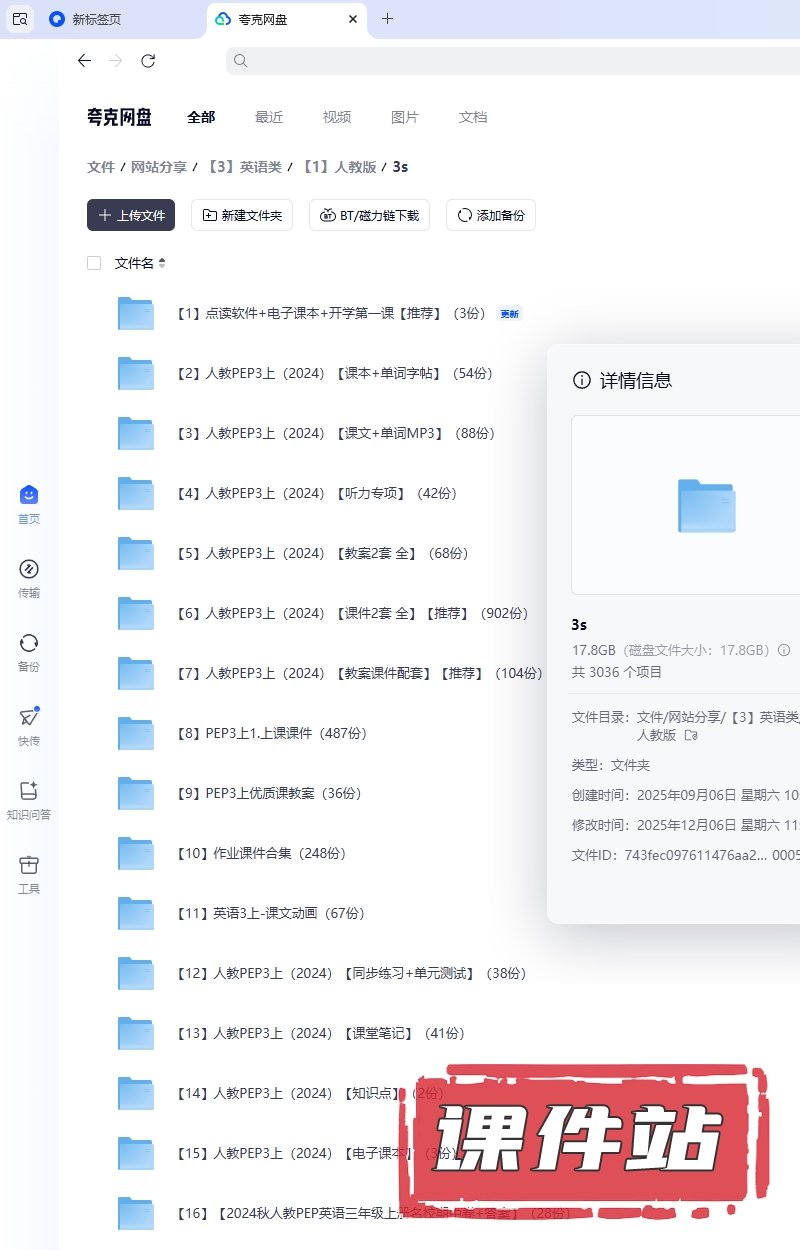Open the 知识问答 sidebar icon
Viewport: 800px width, 1250px height.
click(x=29, y=792)
